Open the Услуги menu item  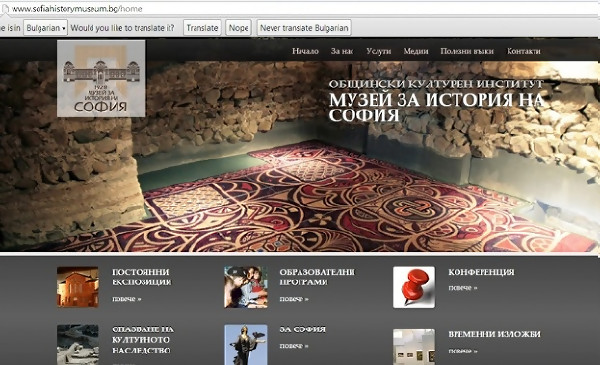(378, 51)
